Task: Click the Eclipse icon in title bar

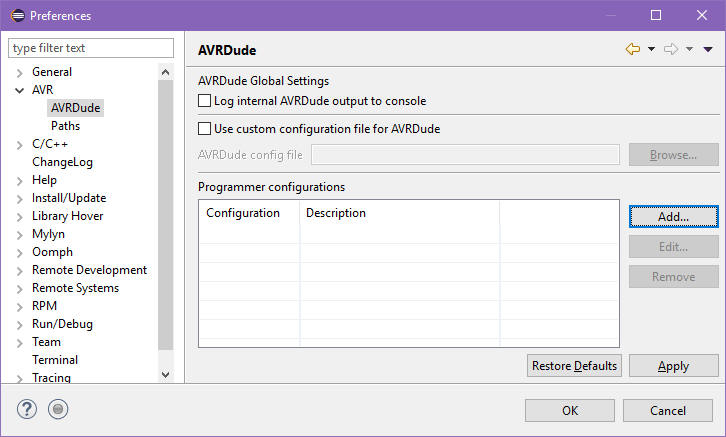Action: [x=16, y=15]
